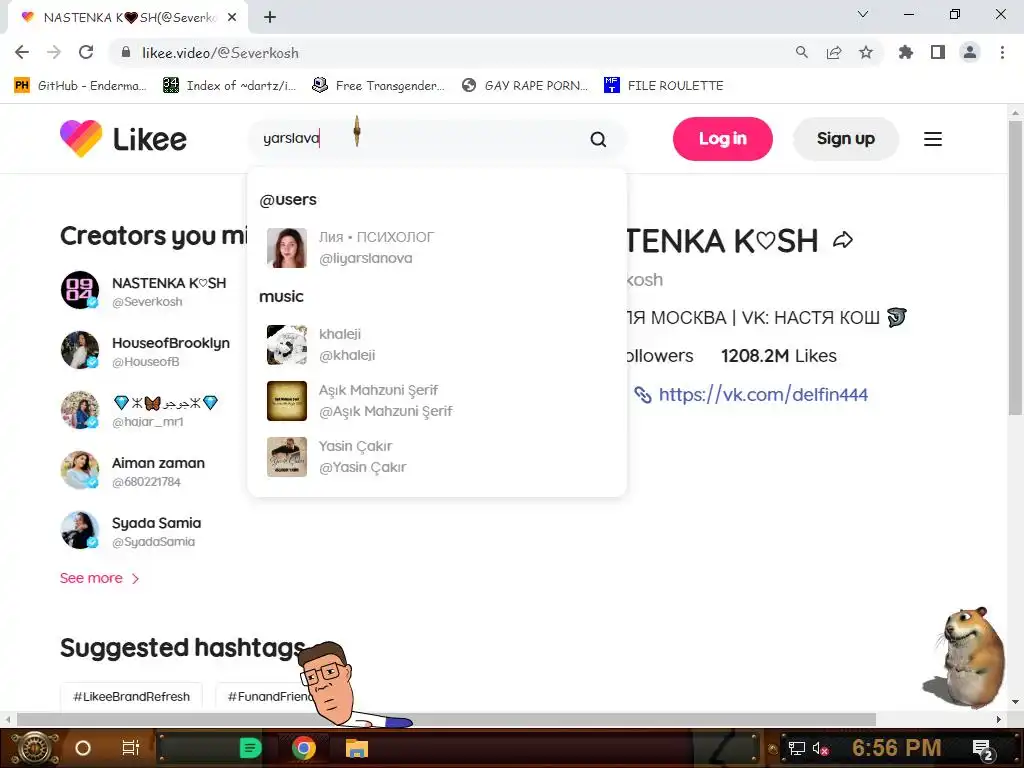Screen dimensions: 1024x768
Task: Reload the page
Action: (86, 52)
